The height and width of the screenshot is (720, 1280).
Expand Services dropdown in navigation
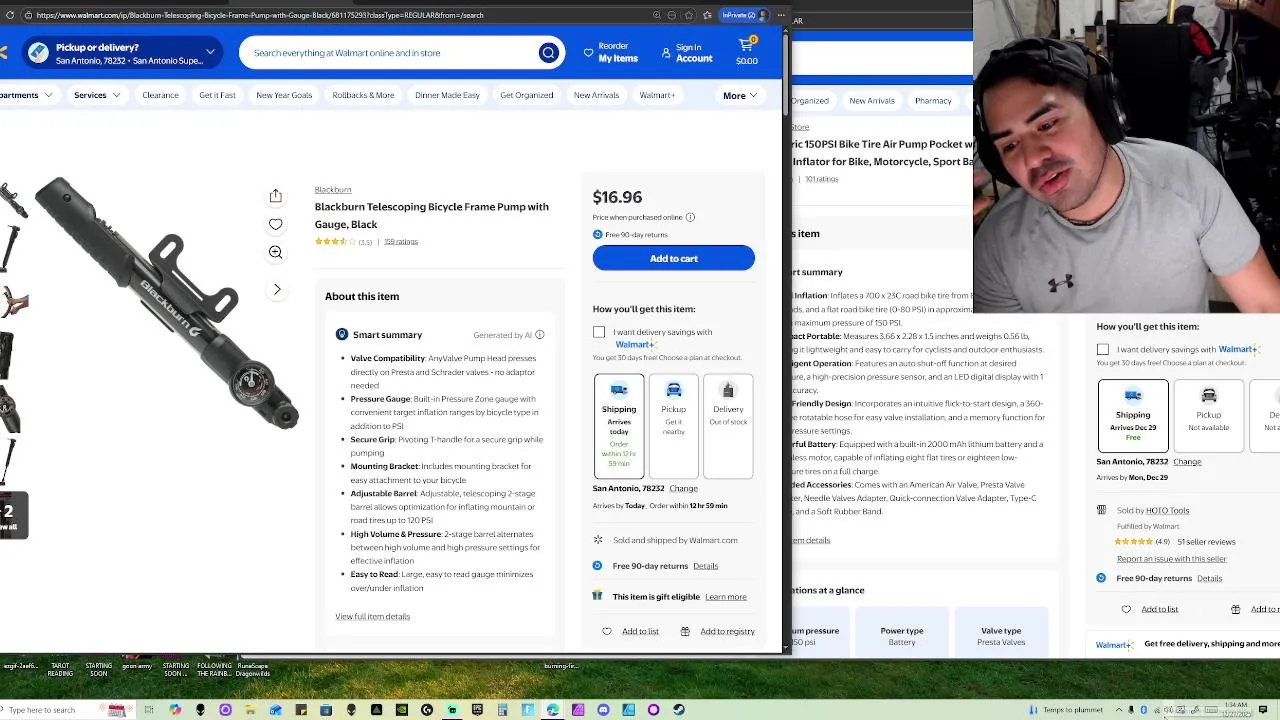point(97,95)
